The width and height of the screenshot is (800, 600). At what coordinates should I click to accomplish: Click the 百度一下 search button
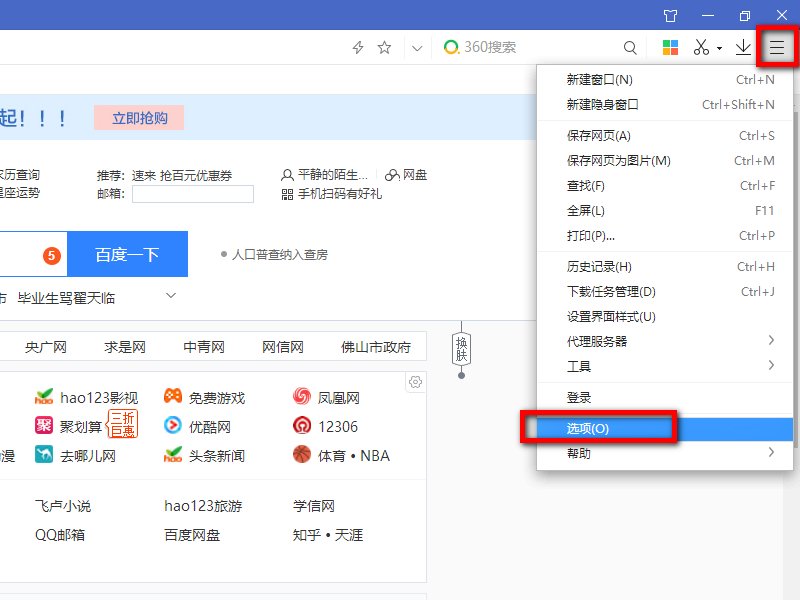tap(126, 254)
